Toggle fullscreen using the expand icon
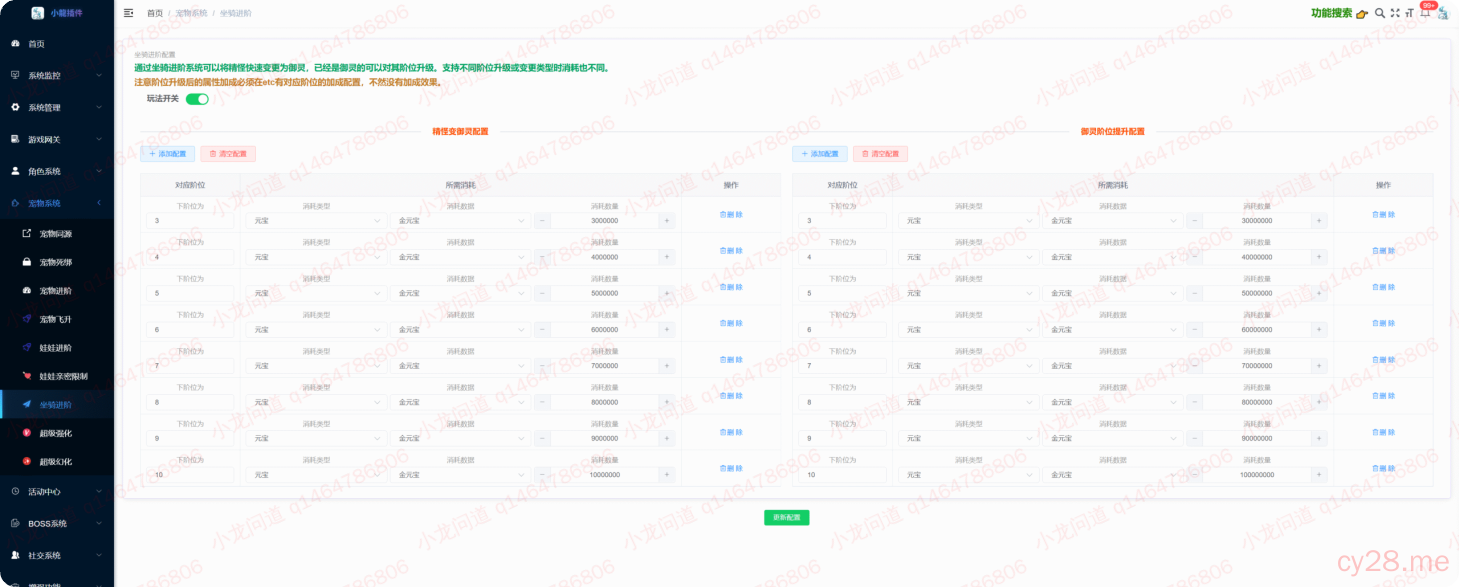This screenshot has height=587, width=1459. (x=1395, y=13)
